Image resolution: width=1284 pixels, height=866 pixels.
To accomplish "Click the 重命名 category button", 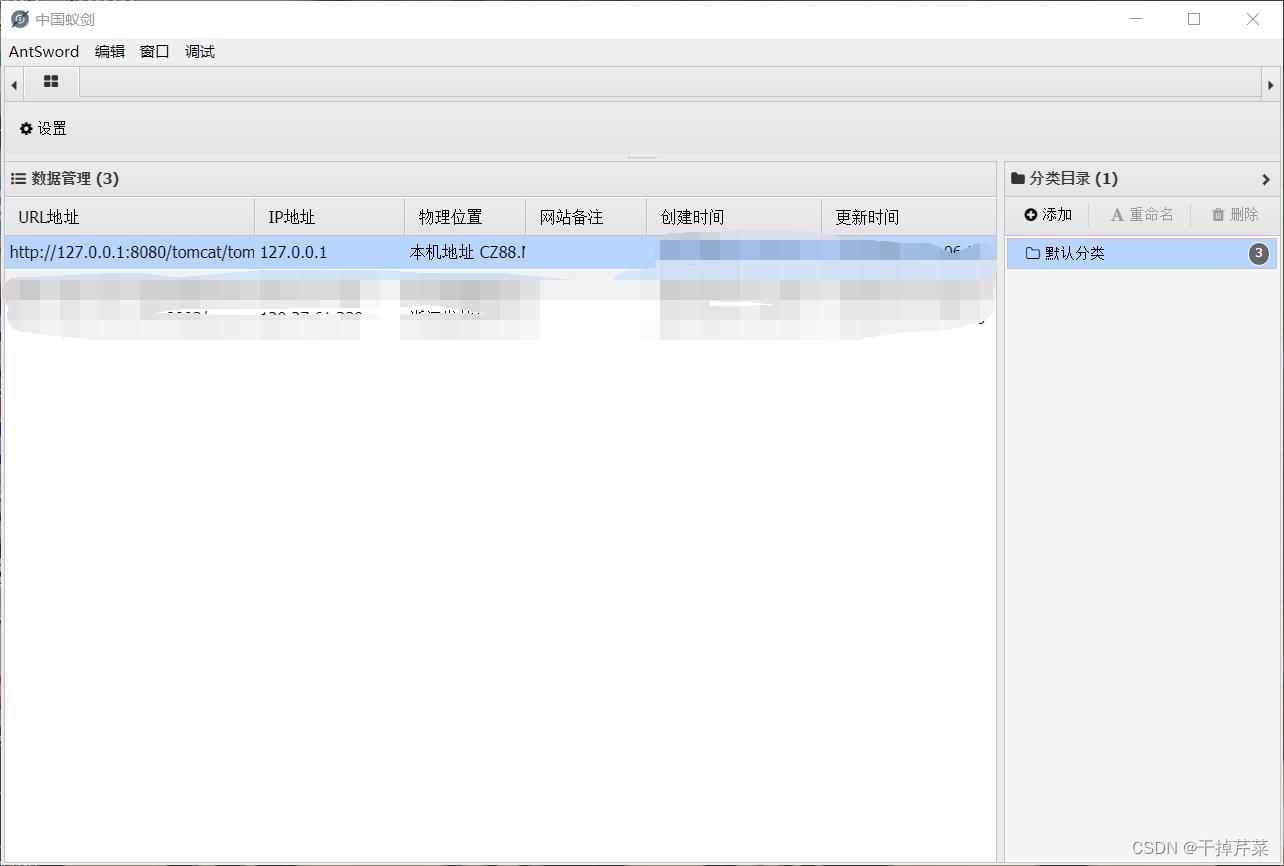I will coord(1142,215).
